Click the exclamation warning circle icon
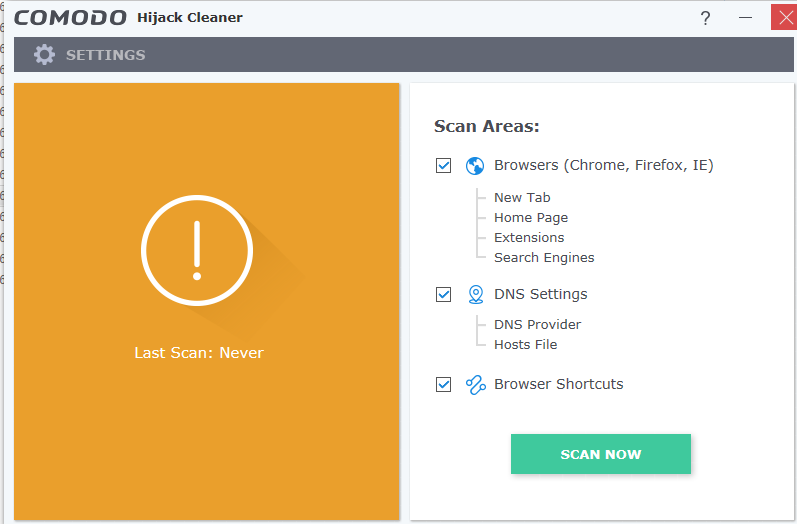Screen dimensions: 797x524 pyautogui.click(x=197, y=250)
